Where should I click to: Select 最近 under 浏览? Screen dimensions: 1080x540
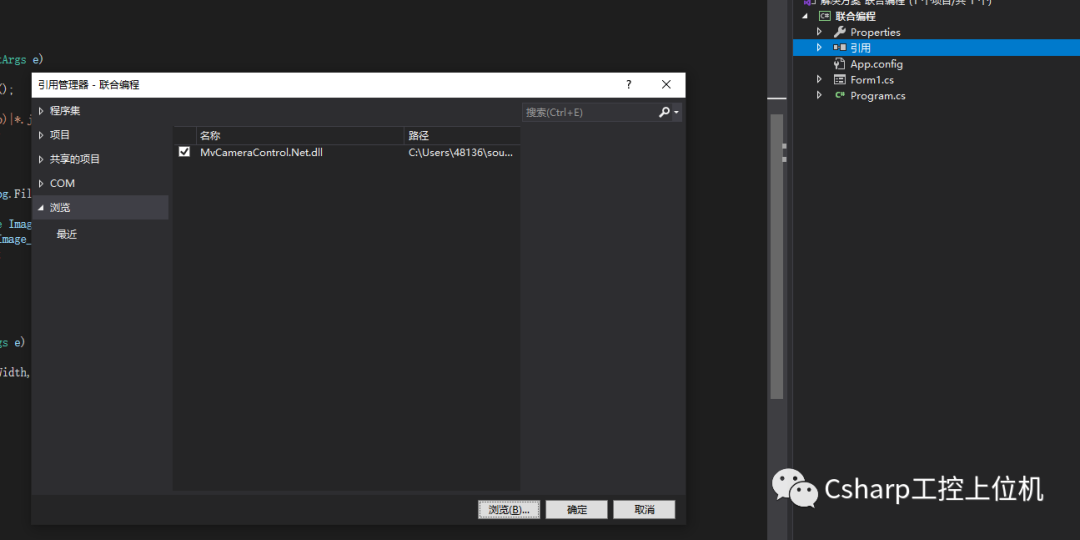pyautogui.click(x=67, y=234)
